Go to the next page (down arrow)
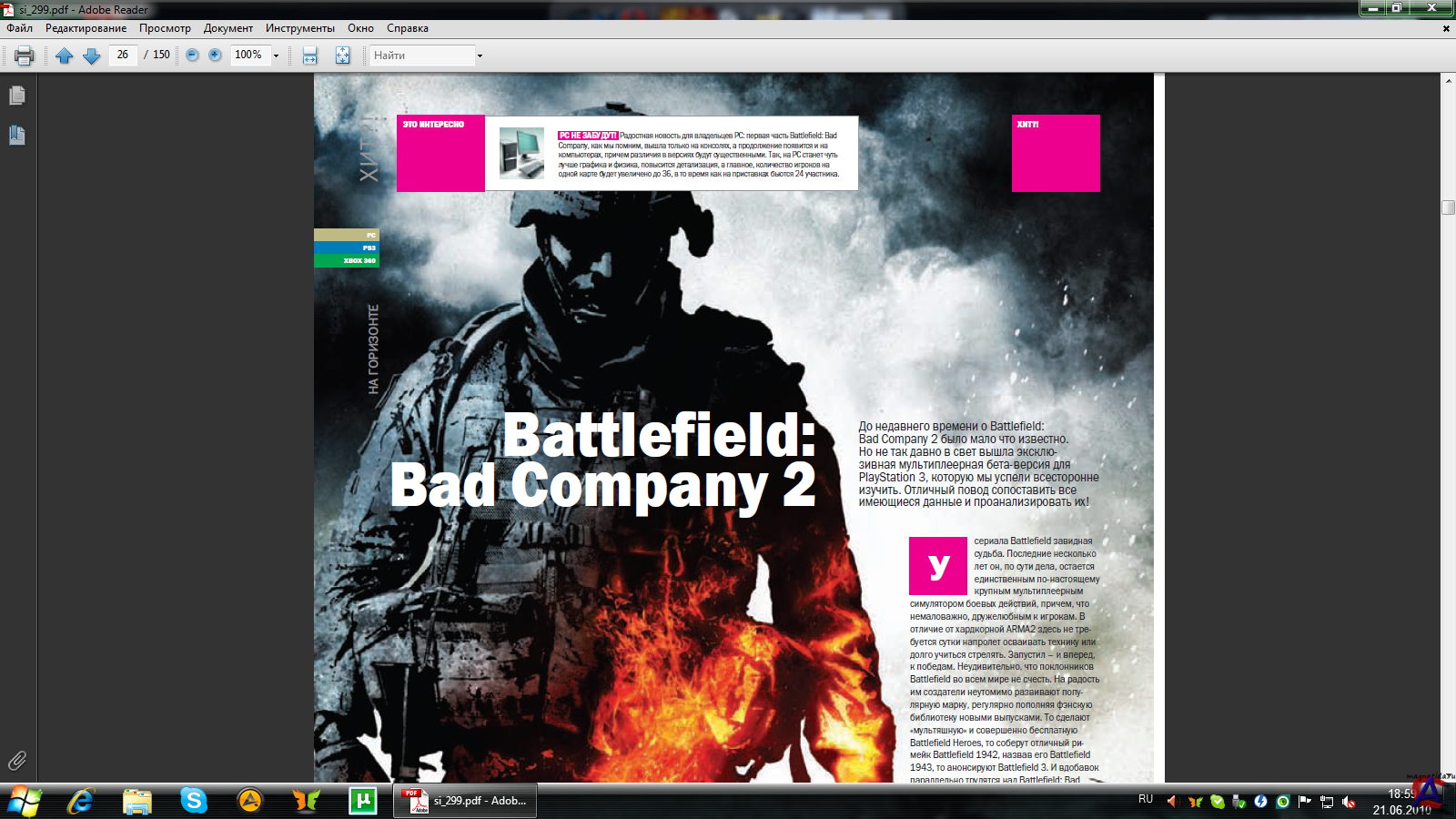1456x819 pixels. coord(92,56)
